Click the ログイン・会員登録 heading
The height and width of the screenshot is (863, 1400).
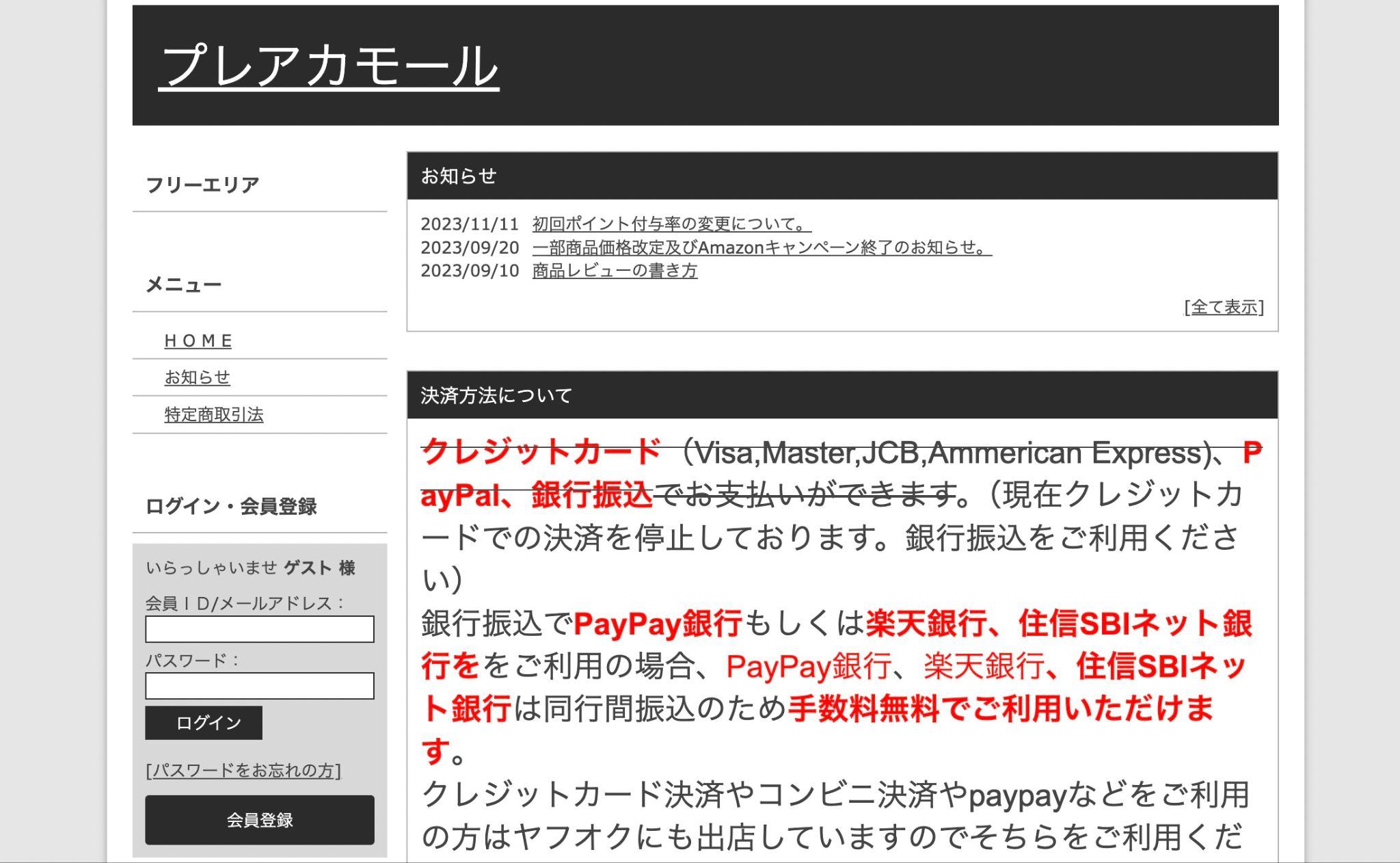pyautogui.click(x=231, y=506)
